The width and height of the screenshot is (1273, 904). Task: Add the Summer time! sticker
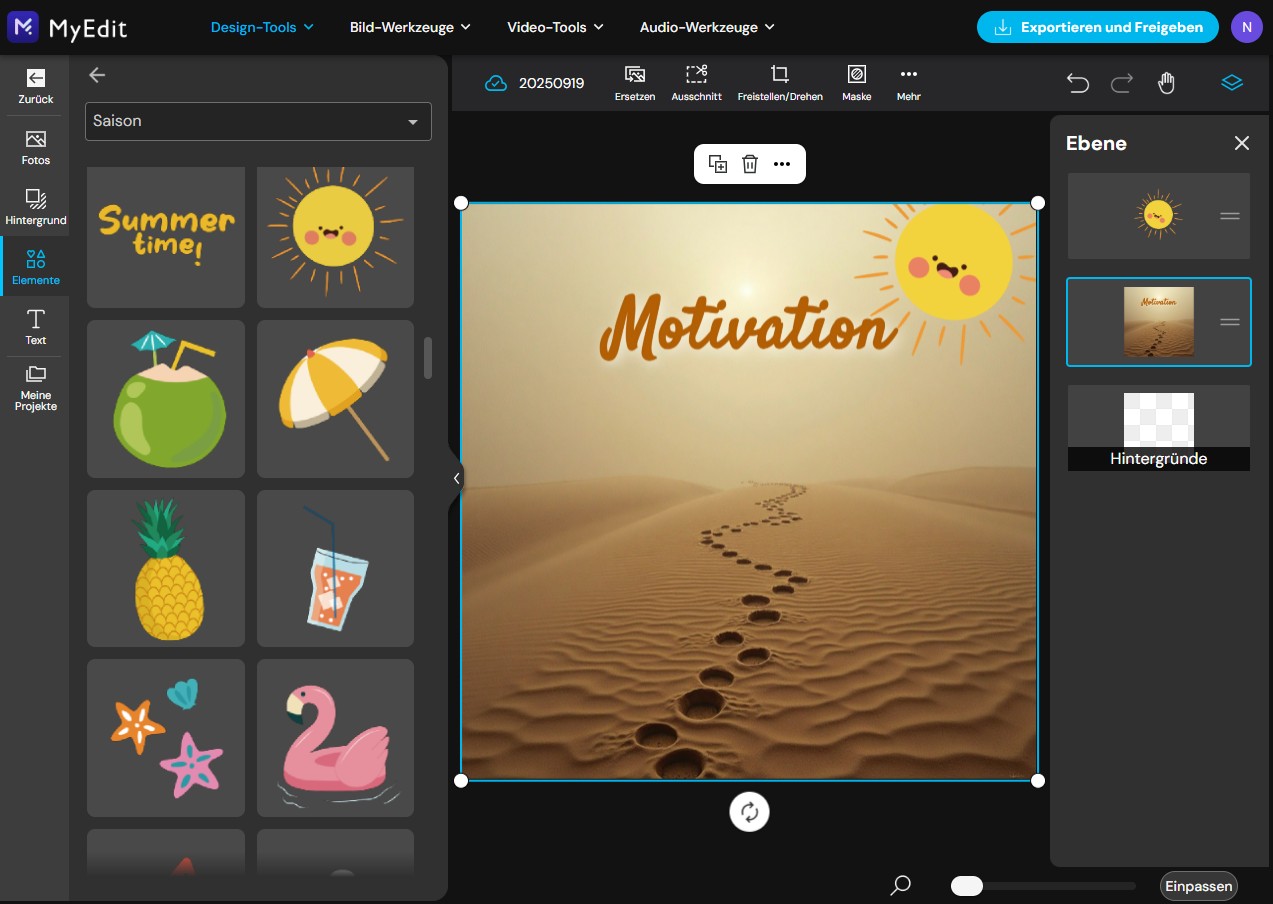[x=166, y=237]
